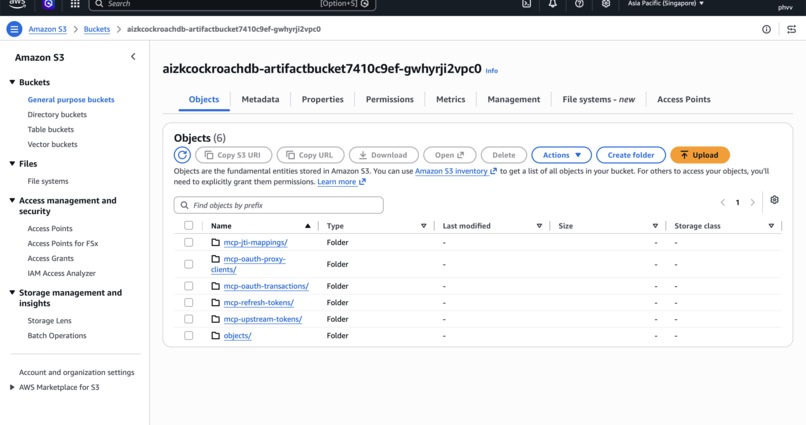Open Directory buckets in sidebar
Screen dimensions: 806x425
pos(57,115)
